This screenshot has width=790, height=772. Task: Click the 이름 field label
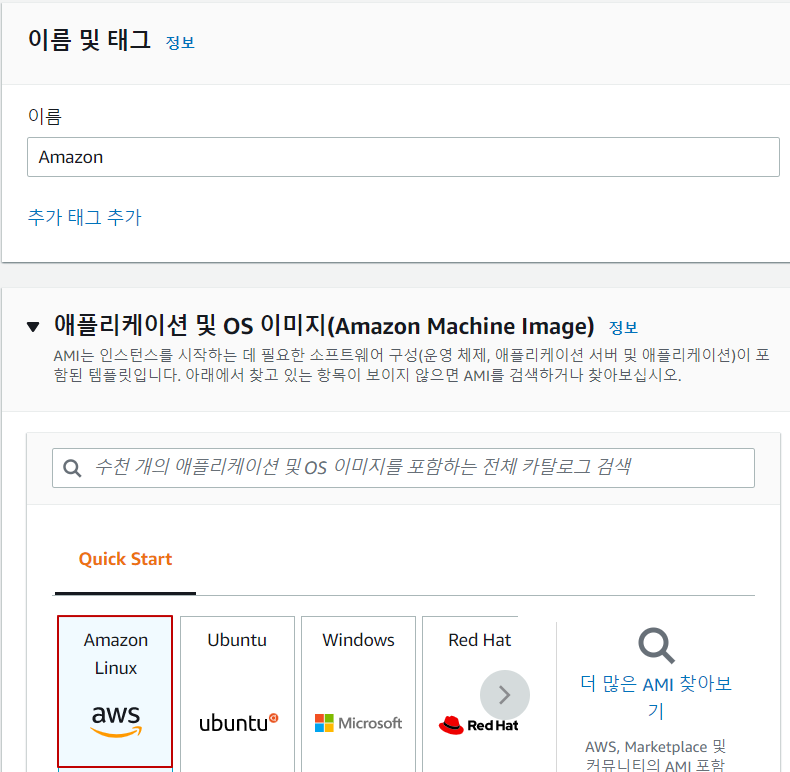45,116
